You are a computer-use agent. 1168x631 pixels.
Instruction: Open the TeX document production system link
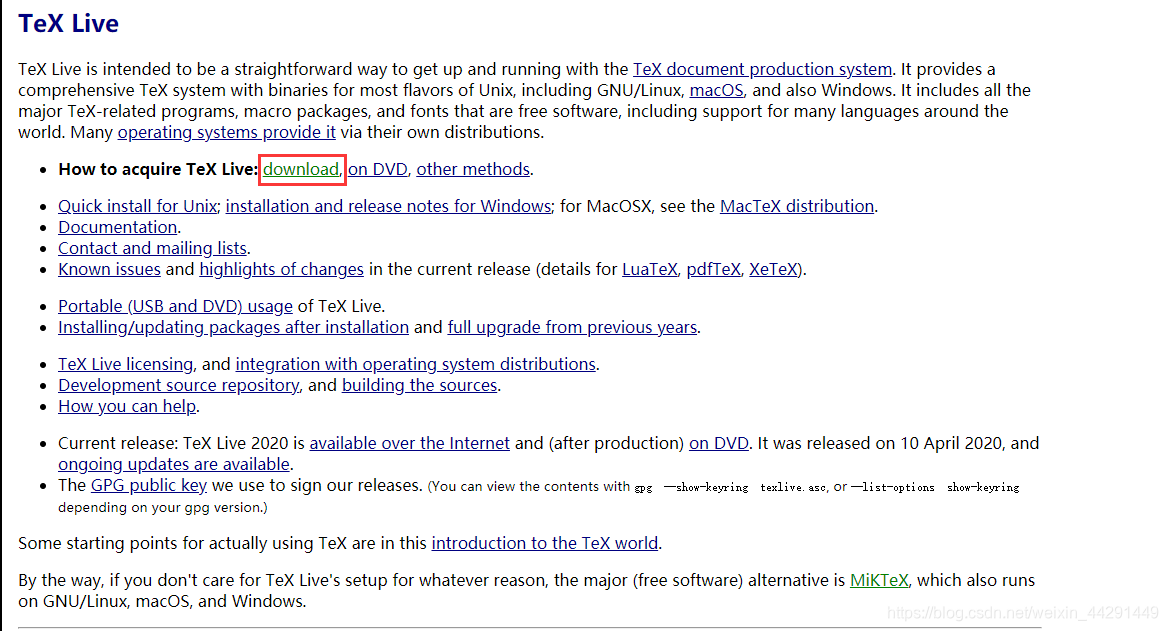[762, 69]
